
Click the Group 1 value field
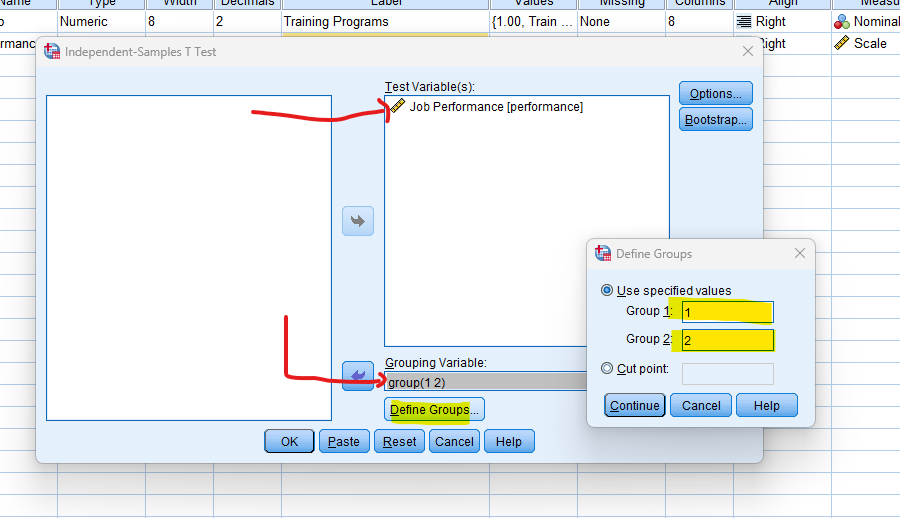coord(727,312)
